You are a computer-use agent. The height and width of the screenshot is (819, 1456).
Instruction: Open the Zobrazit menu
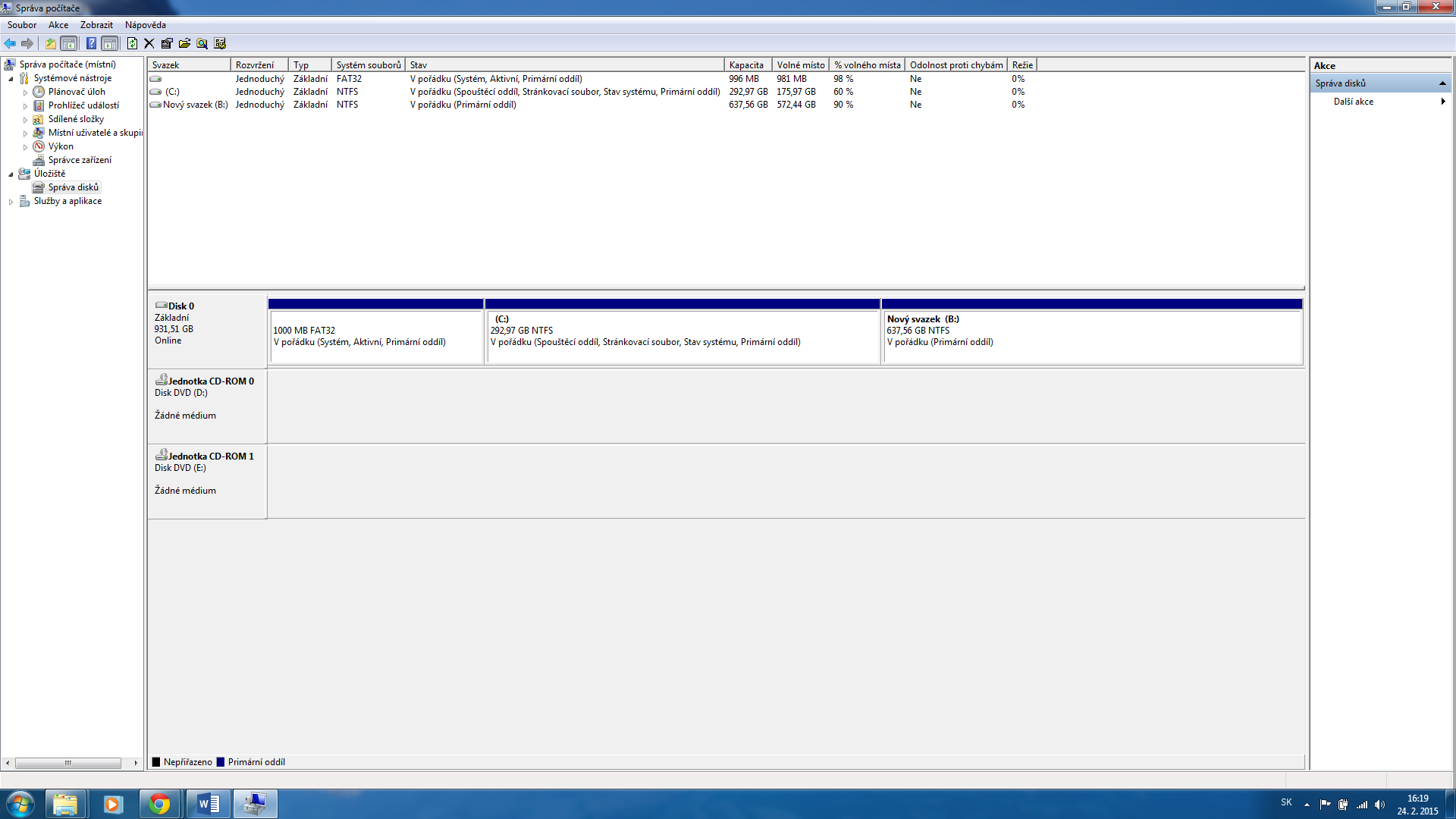(96, 25)
